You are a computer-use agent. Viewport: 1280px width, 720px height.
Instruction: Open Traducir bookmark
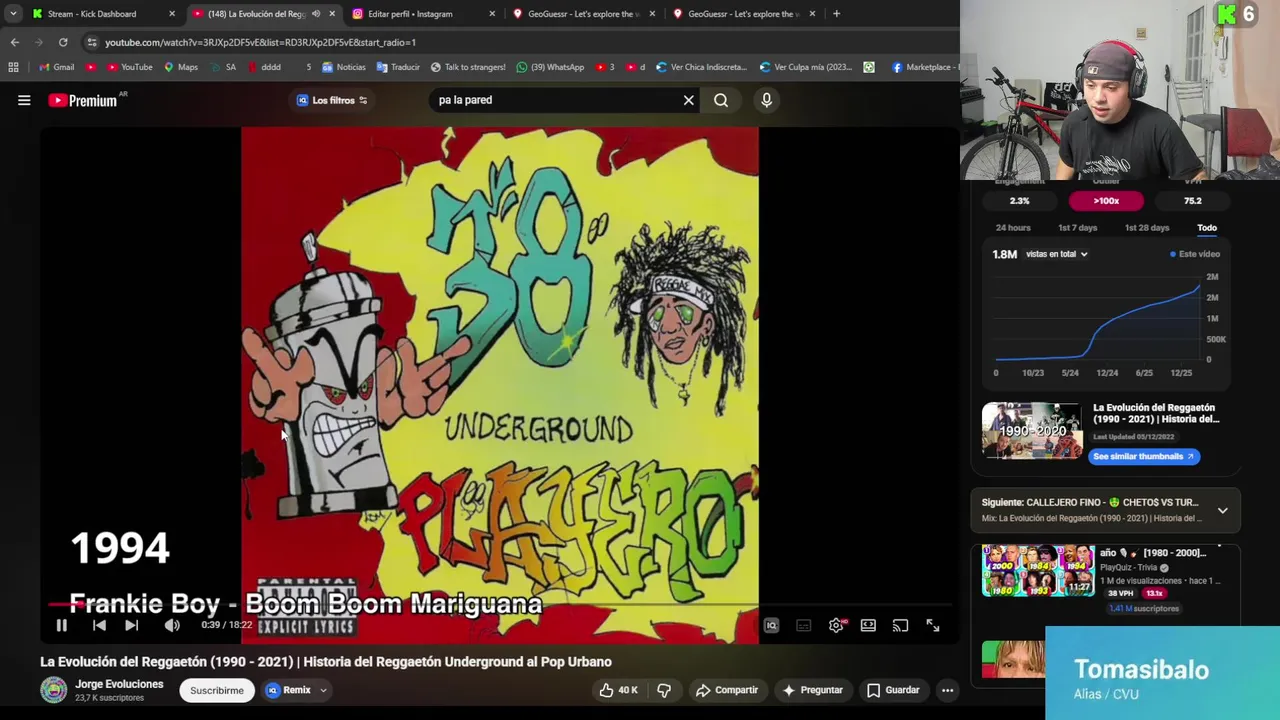click(x=398, y=67)
